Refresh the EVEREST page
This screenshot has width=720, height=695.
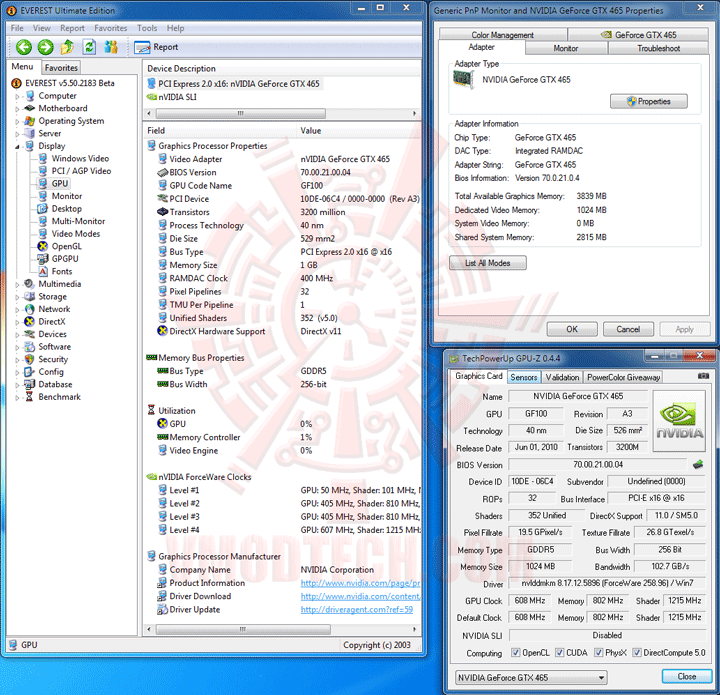click(89, 47)
